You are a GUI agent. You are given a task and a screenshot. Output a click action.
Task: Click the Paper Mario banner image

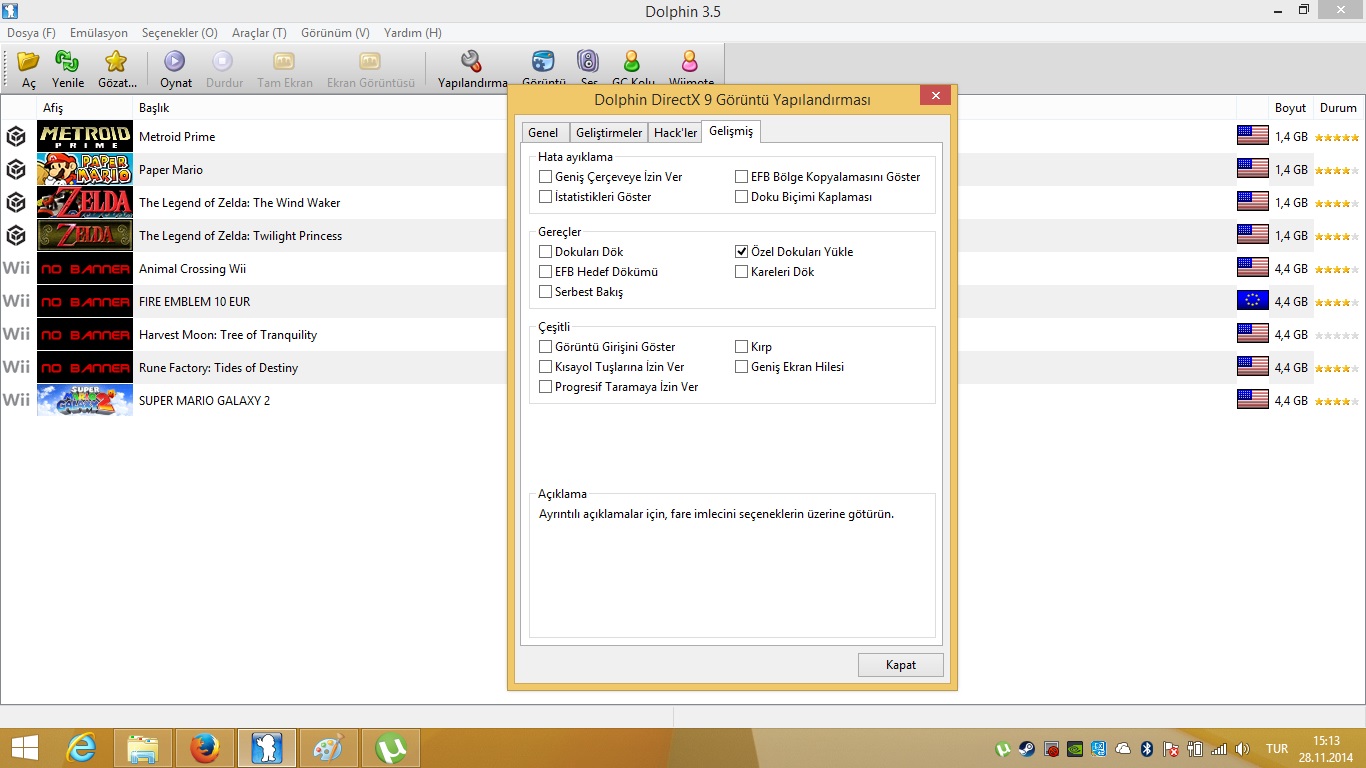[x=85, y=169]
